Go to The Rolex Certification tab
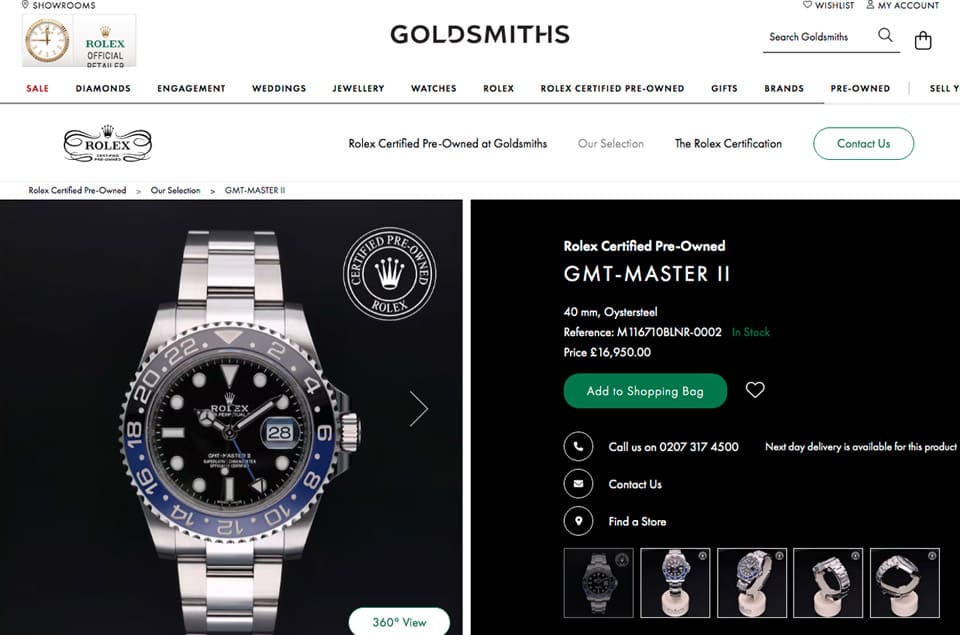The image size is (960, 635). click(x=728, y=143)
